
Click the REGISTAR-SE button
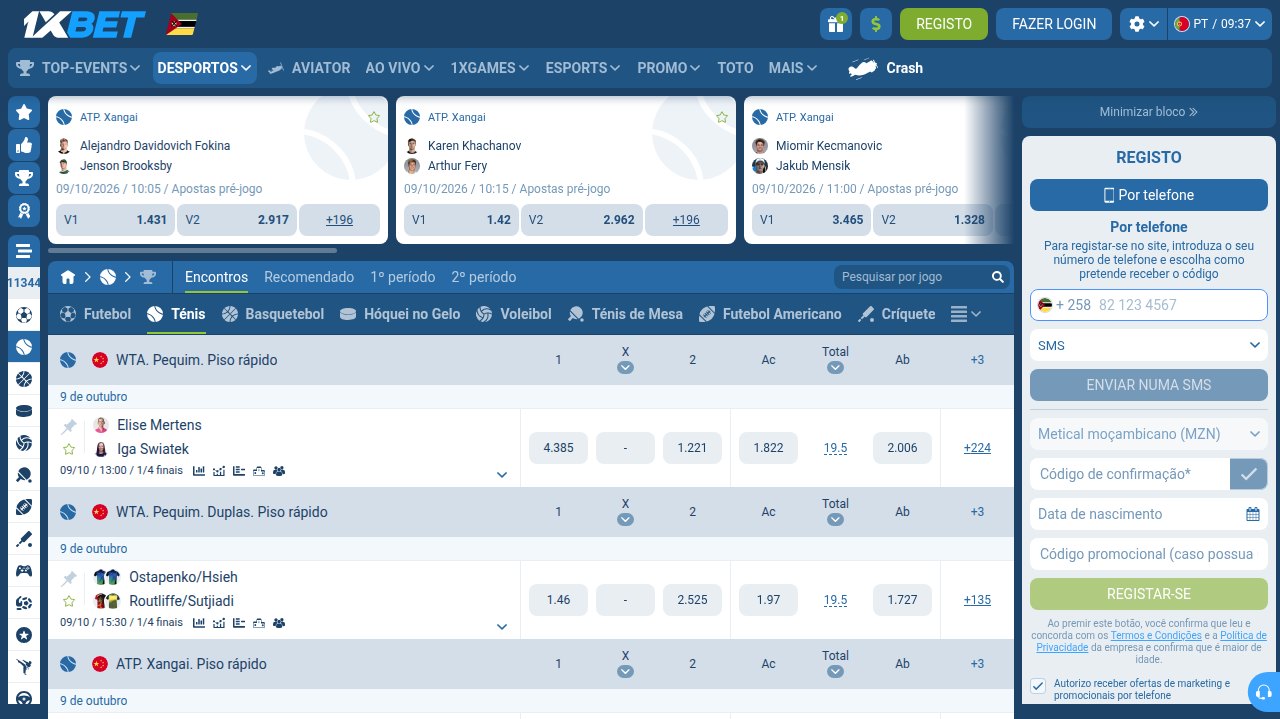point(1149,594)
